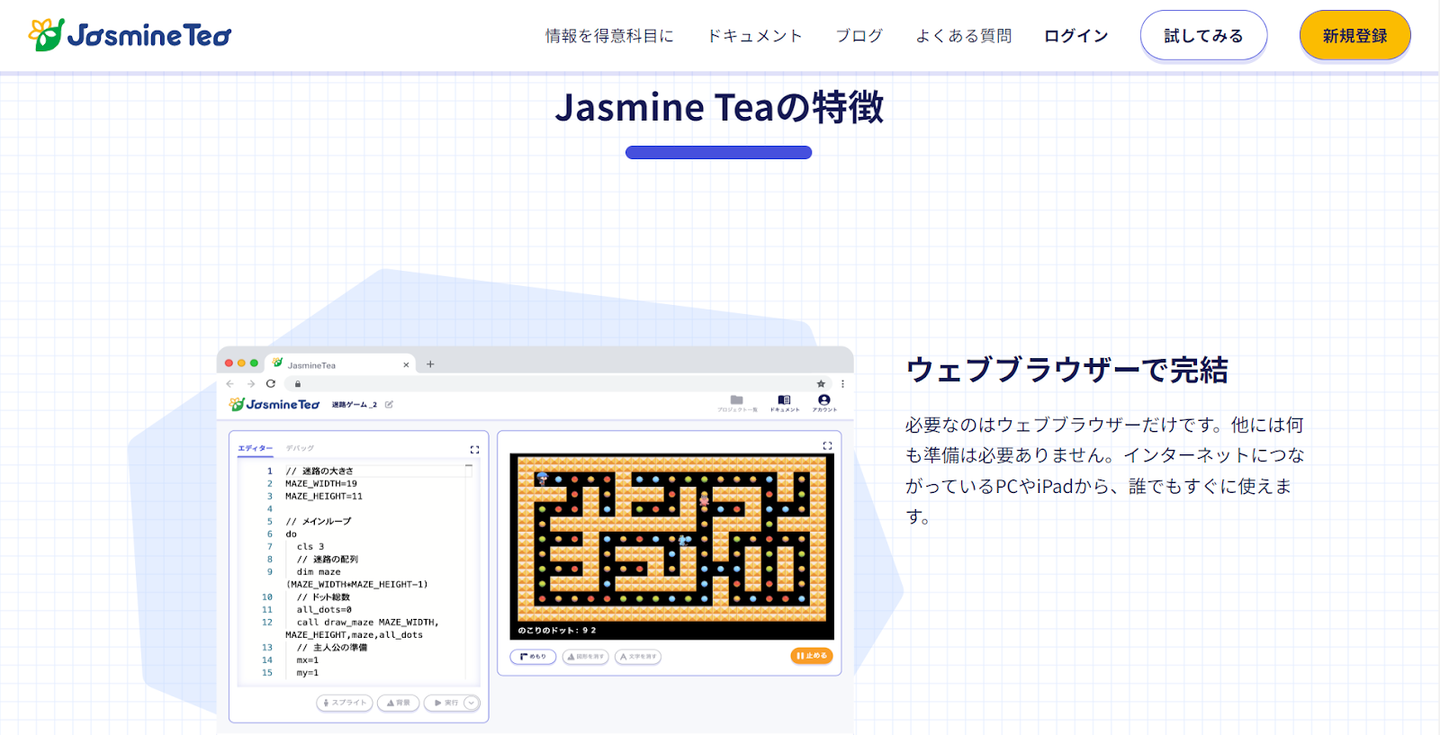Open a new tab with the plus icon

(x=430, y=364)
